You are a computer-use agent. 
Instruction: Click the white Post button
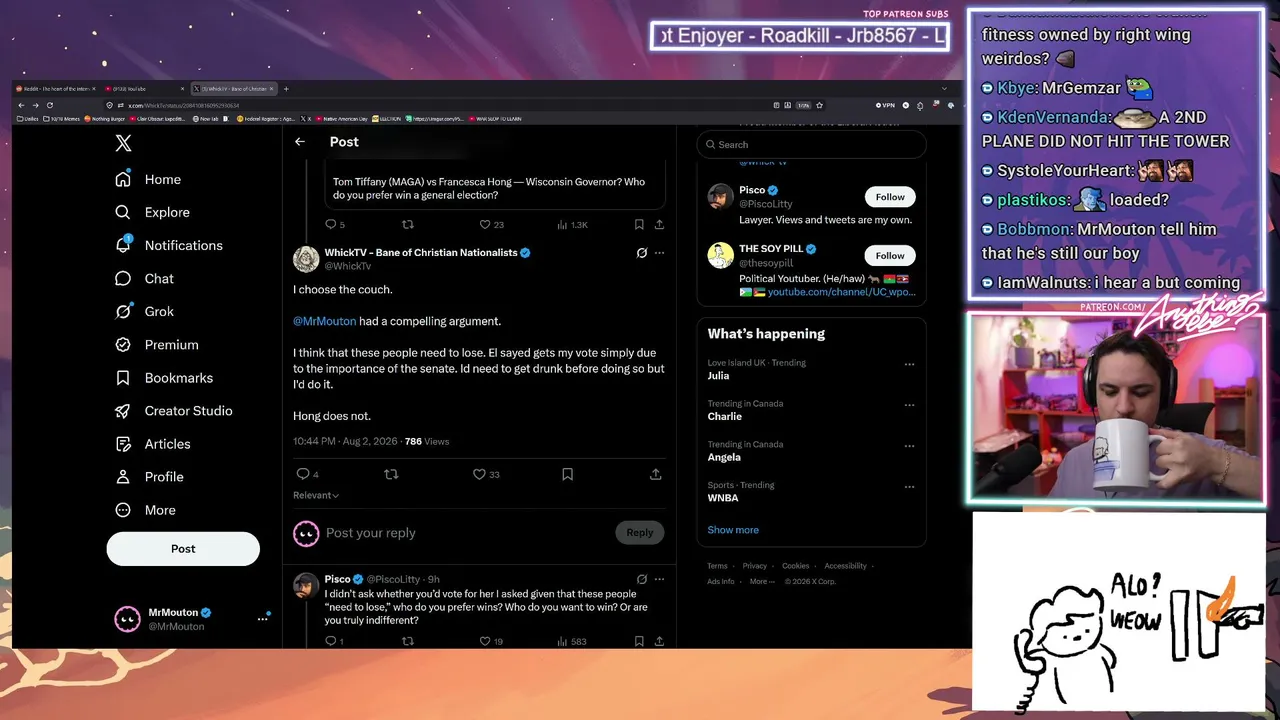183,549
